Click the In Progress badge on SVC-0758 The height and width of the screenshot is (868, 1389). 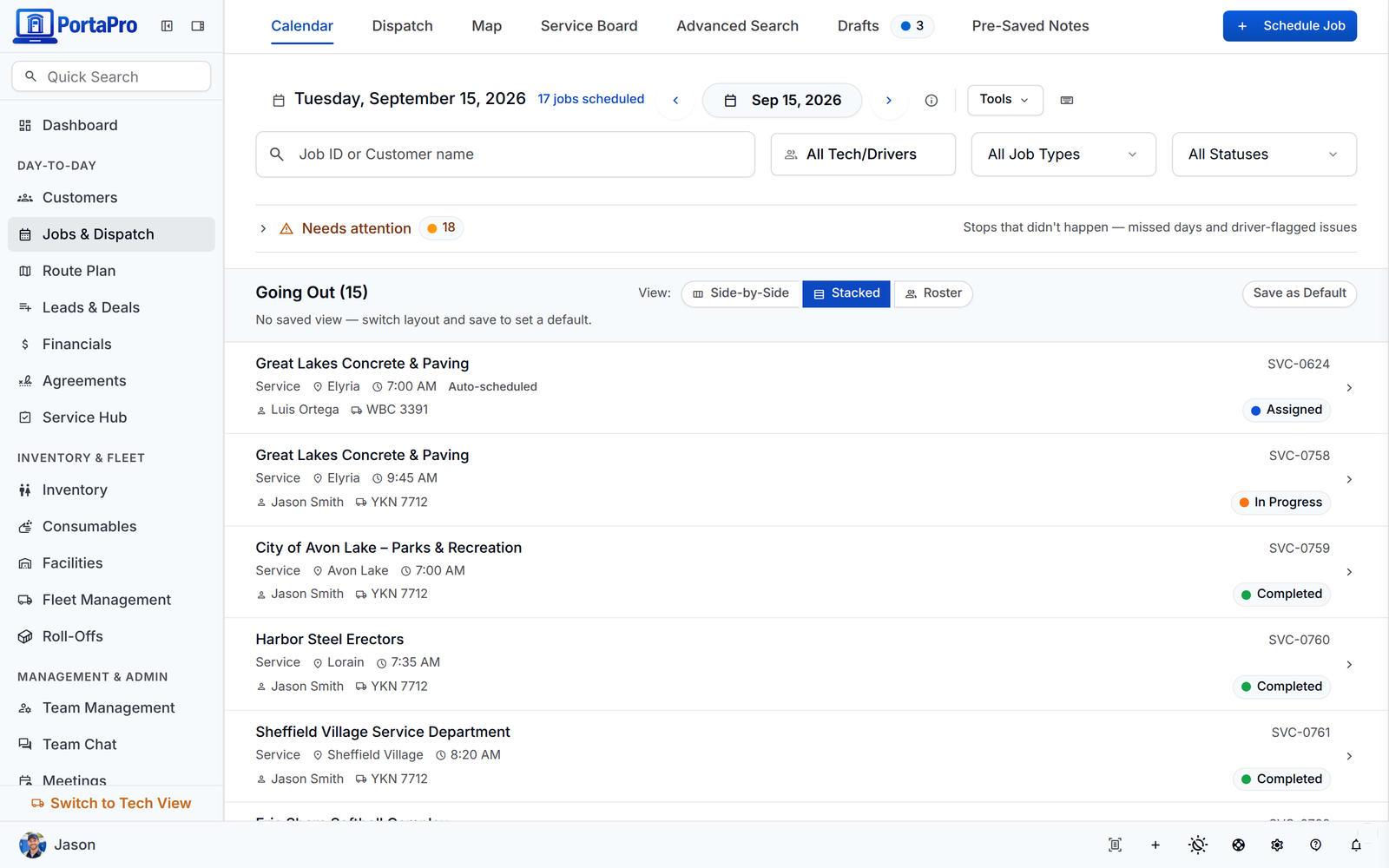coord(1280,503)
